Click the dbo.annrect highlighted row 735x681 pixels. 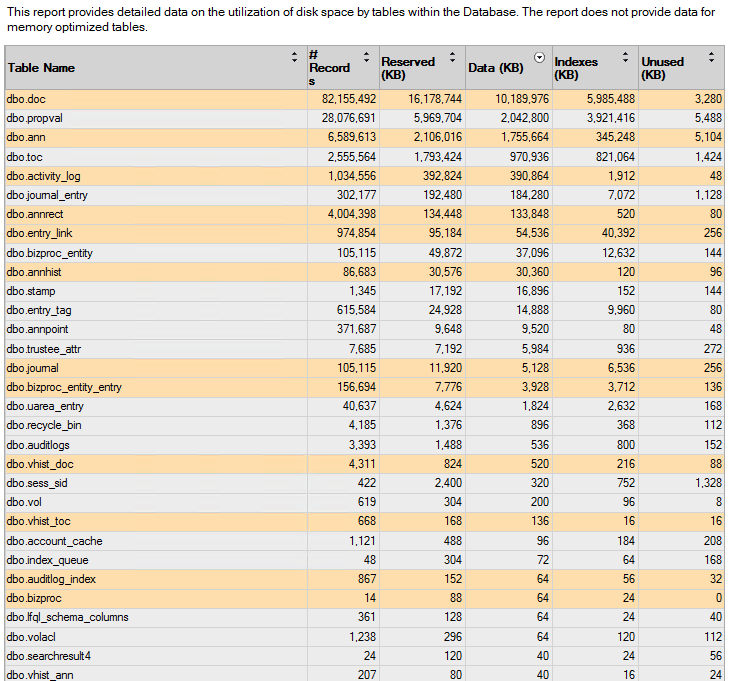click(x=365, y=214)
